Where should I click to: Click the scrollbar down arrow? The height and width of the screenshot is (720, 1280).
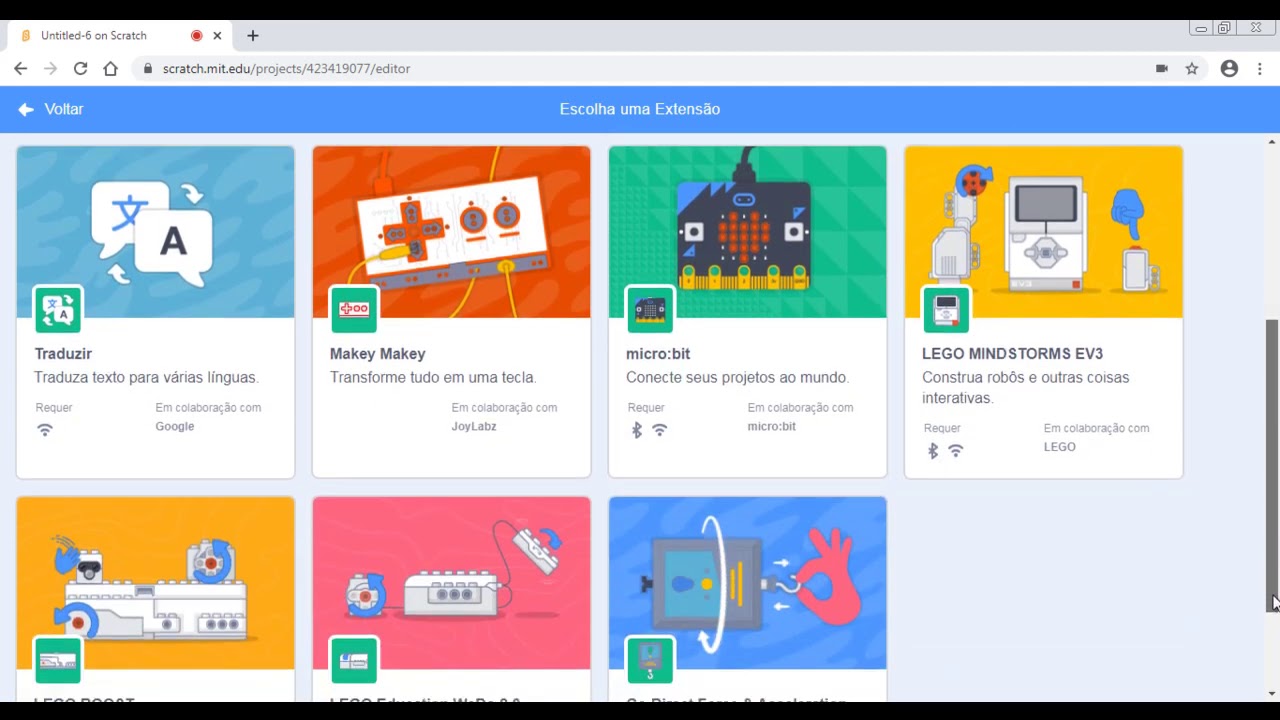tap(1272, 693)
